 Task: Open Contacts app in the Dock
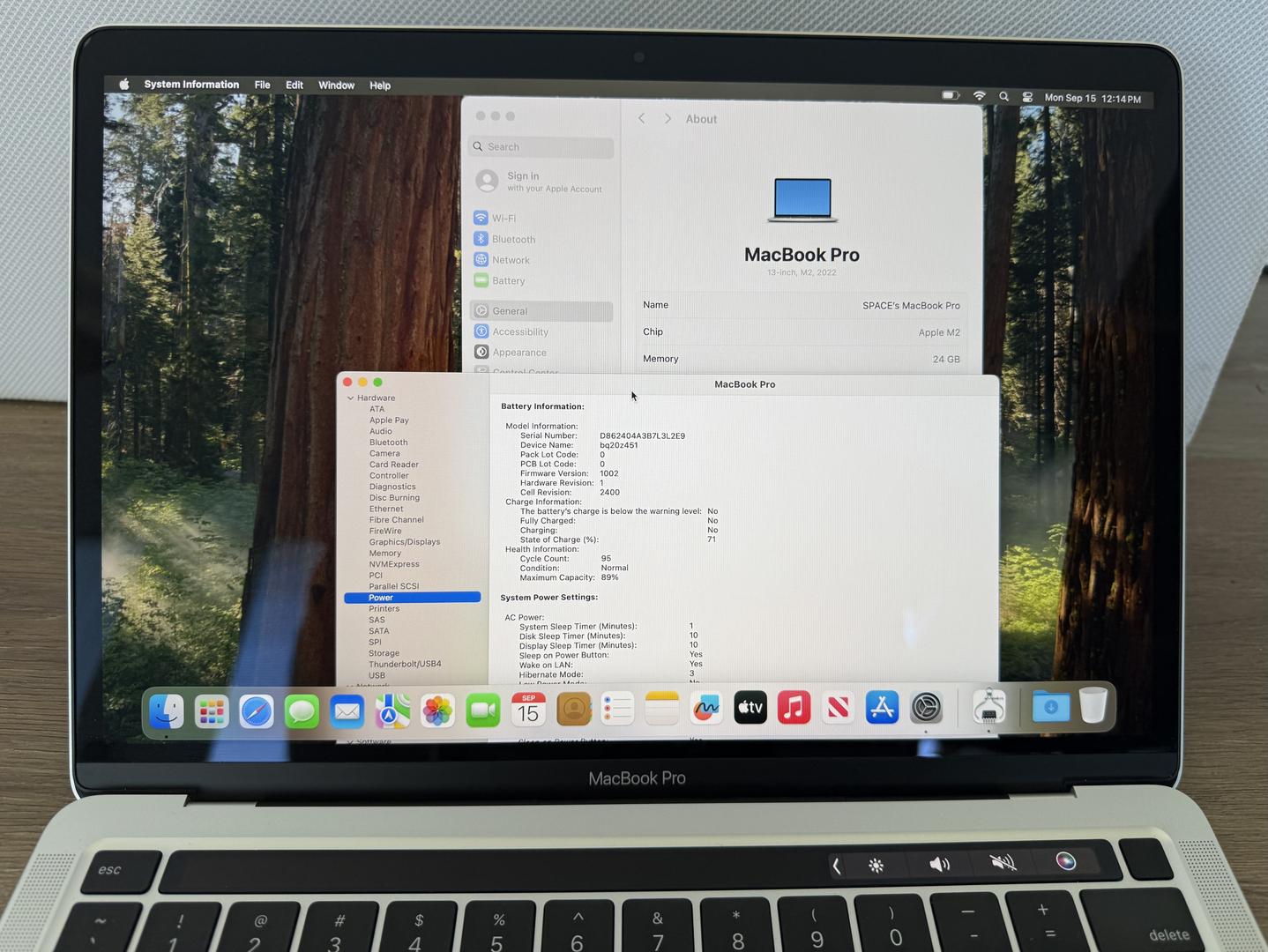pos(573,709)
